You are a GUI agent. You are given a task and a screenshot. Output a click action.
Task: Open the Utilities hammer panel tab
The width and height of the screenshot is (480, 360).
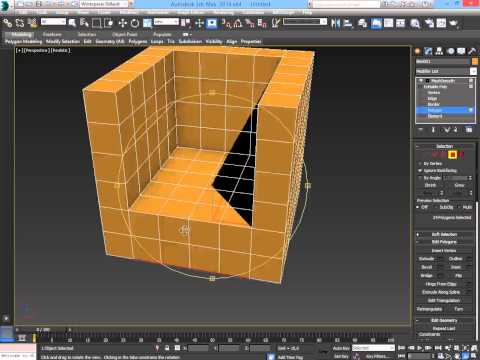[472, 51]
